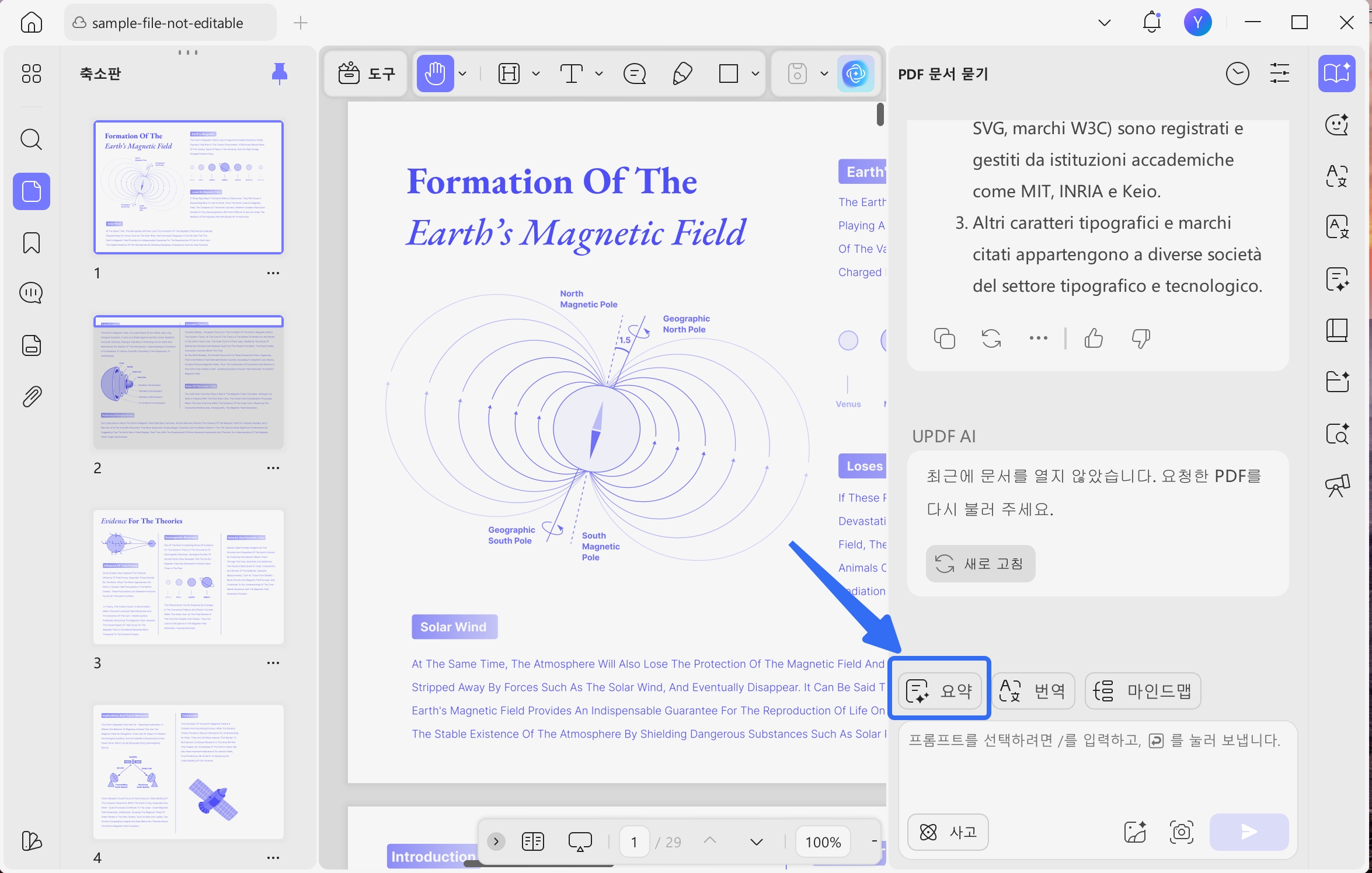Screen dimensions: 1372x873
Task: Expand the title bar dropdown chevron
Action: 1104,23
